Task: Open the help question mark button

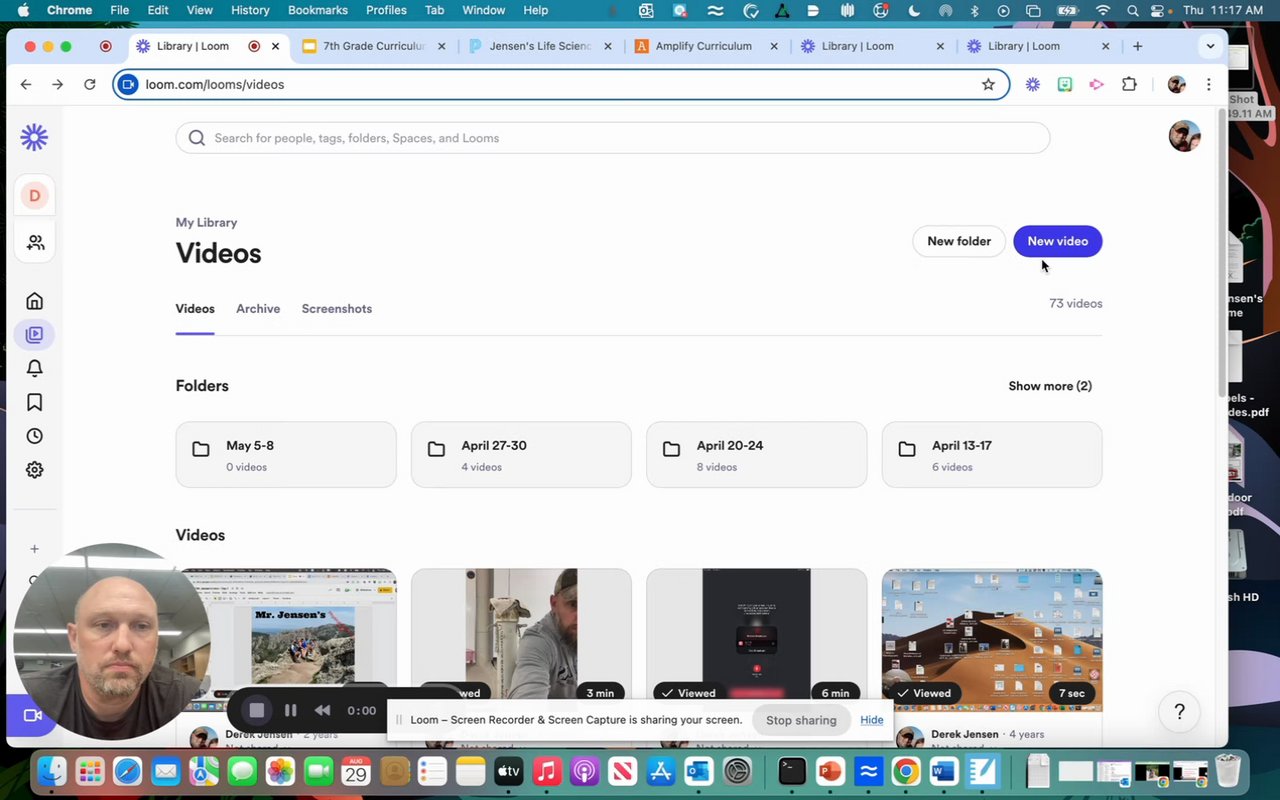Action: pos(1180,712)
